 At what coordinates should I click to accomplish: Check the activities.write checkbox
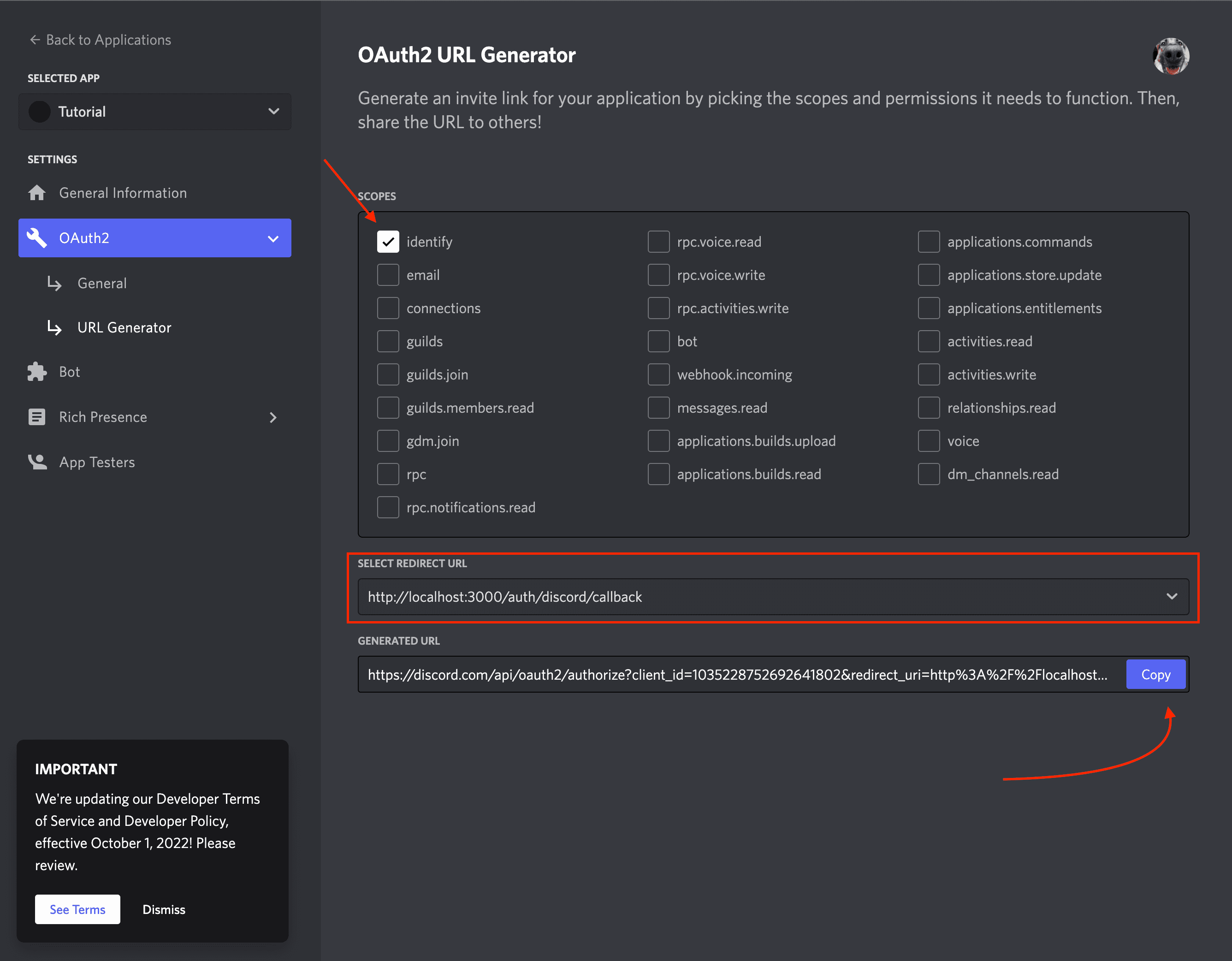[x=929, y=375]
